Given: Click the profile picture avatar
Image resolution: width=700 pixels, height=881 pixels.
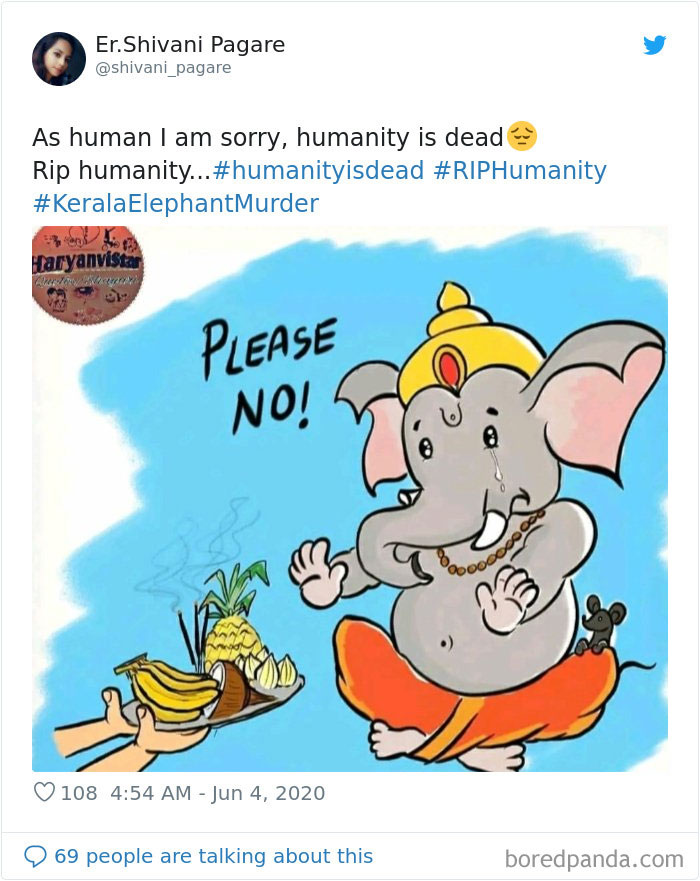Looking at the screenshot, I should point(59,58).
